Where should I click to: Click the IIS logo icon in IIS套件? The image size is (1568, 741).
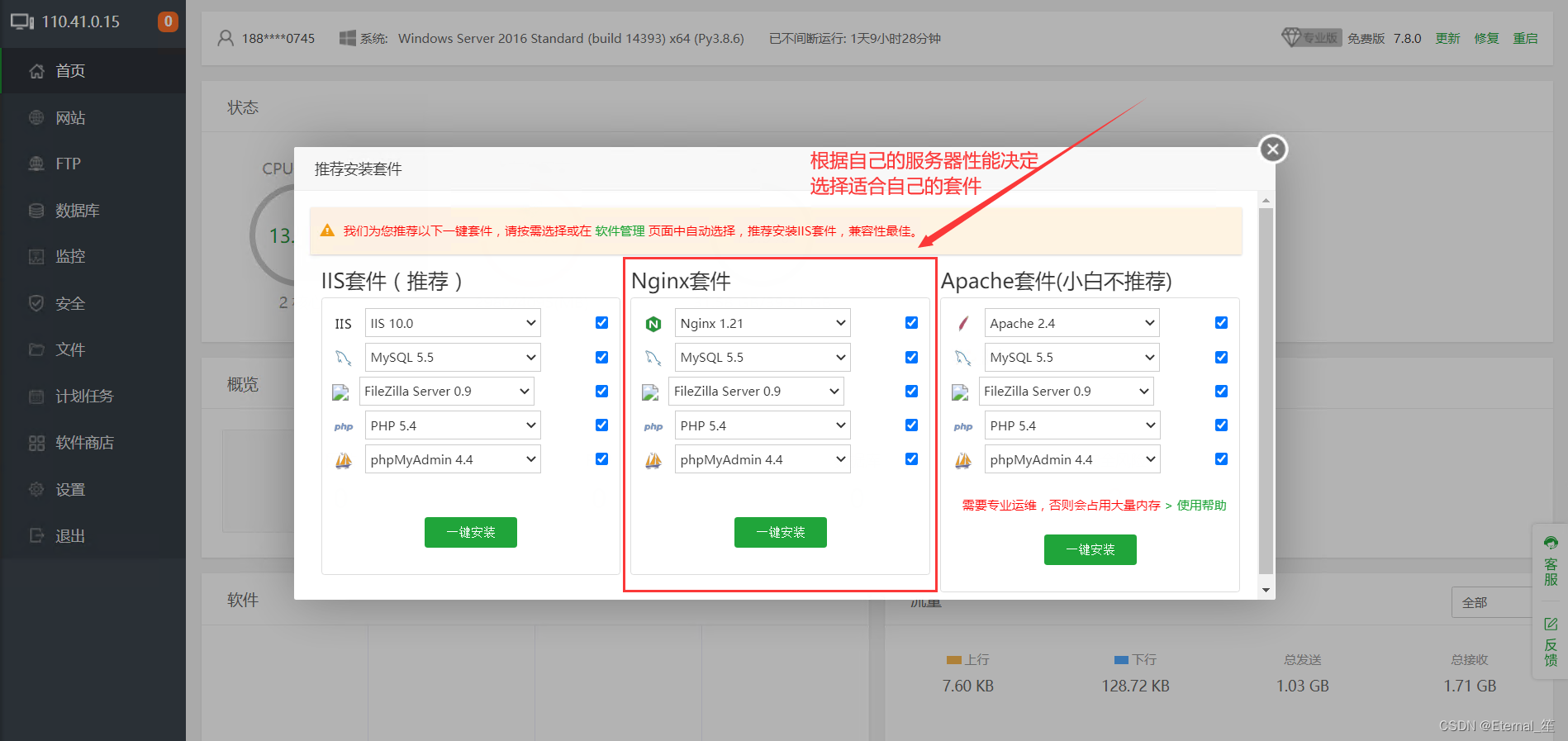344,324
